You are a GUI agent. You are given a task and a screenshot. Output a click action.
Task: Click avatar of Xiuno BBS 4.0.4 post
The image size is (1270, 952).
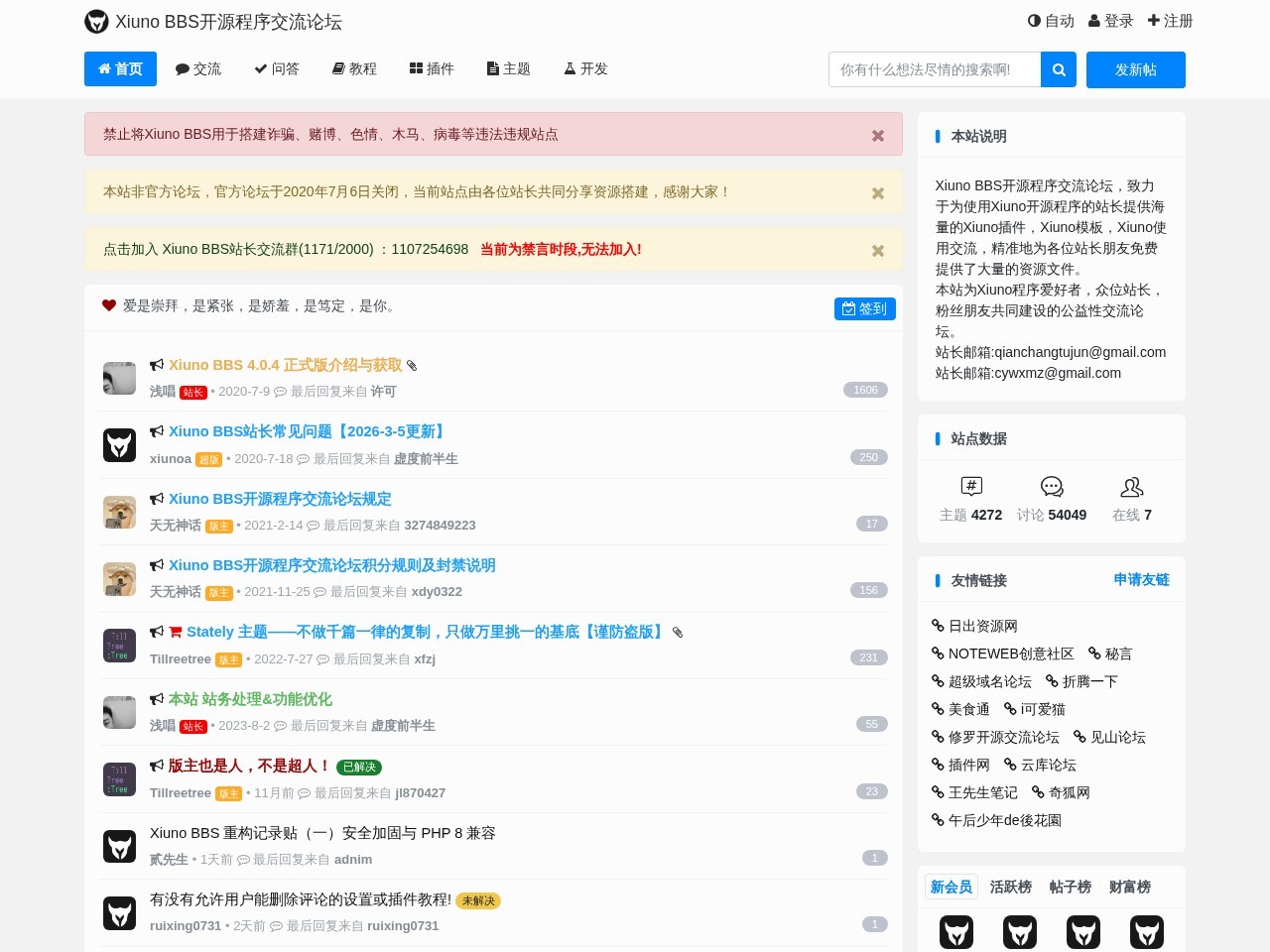click(119, 378)
